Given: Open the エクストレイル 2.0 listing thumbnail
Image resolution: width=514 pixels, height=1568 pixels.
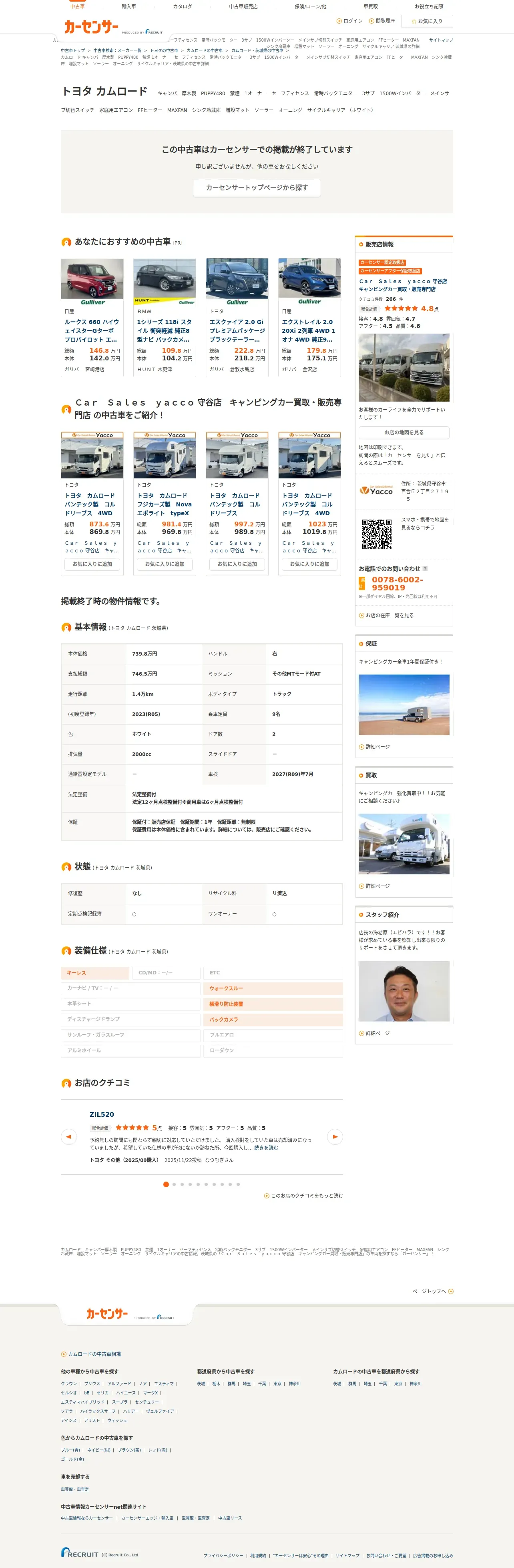Looking at the screenshot, I should 309,282.
